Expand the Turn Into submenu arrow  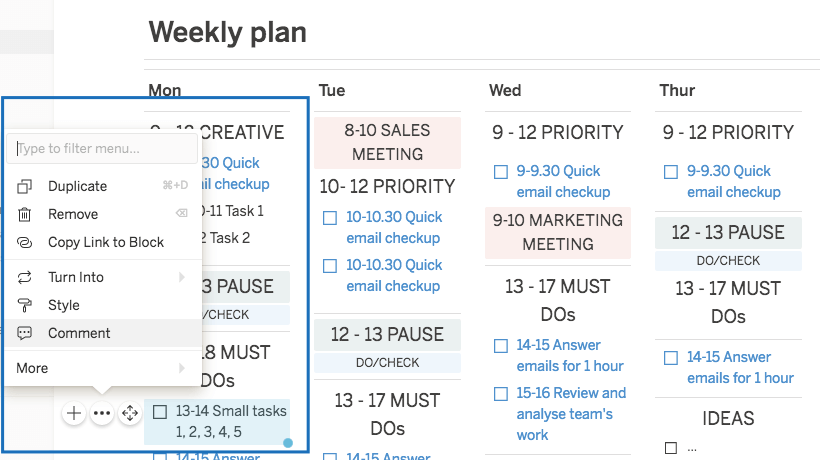[181, 277]
